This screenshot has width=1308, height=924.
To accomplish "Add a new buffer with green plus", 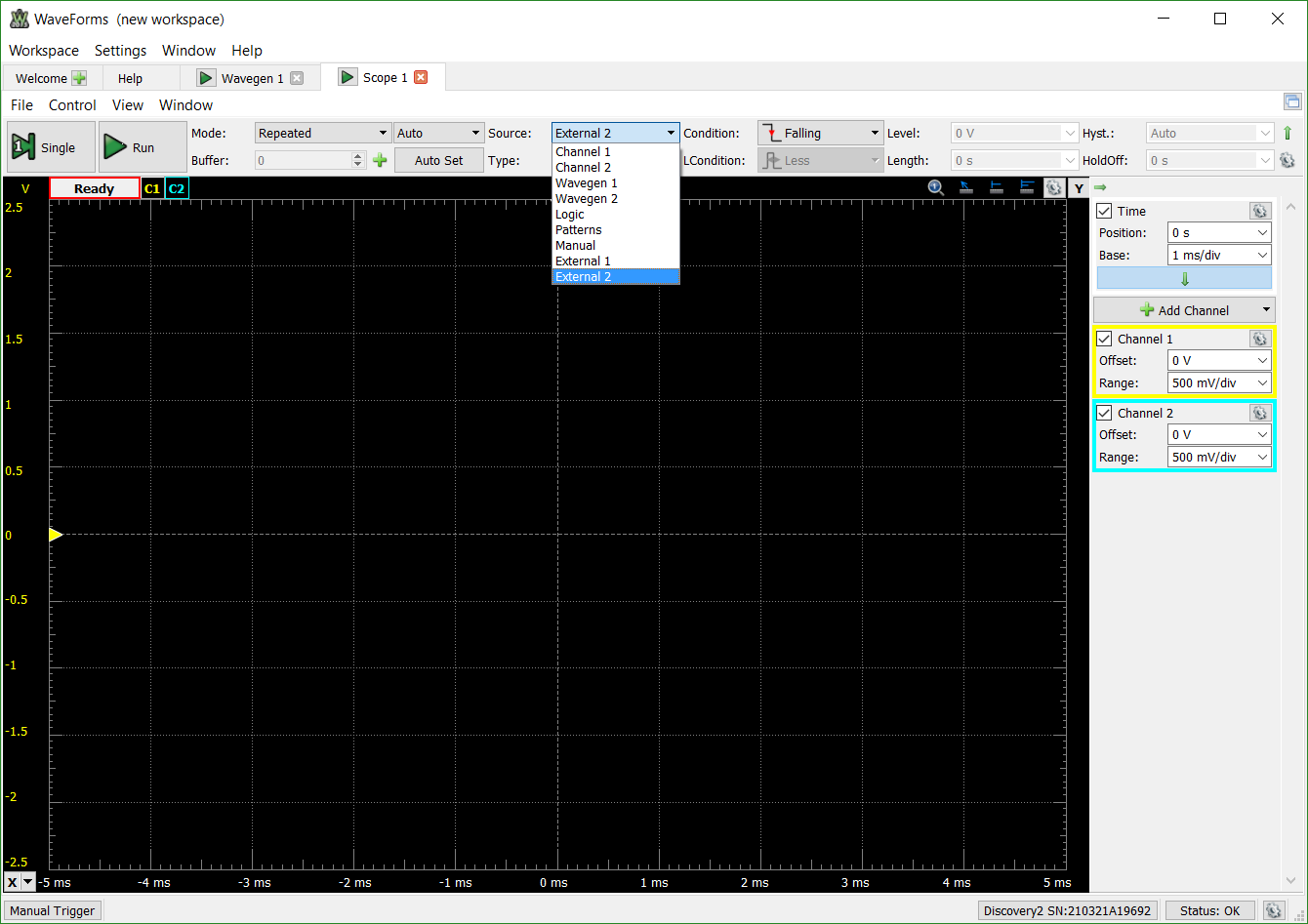I will coord(380,160).
